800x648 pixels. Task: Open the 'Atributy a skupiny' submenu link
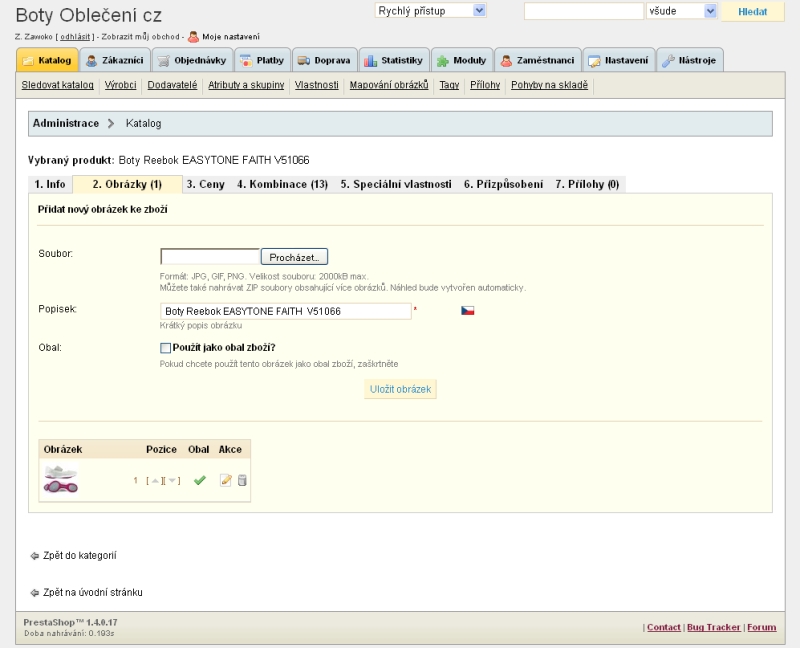246,85
